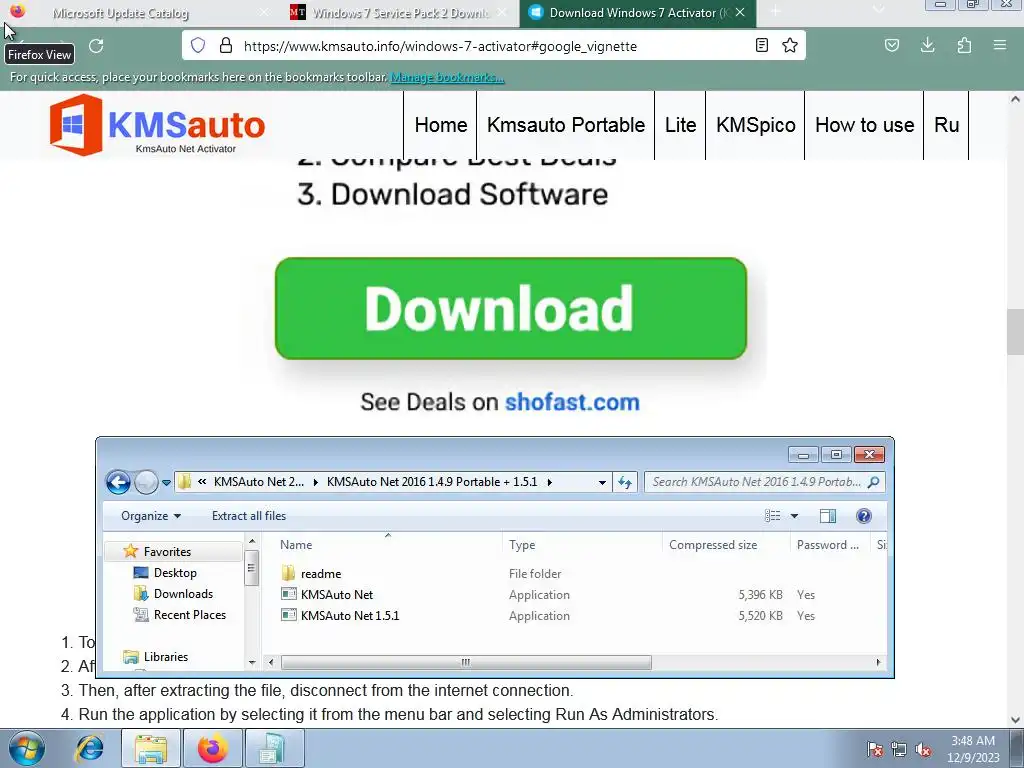Click the page vertical scrollbar thumb
This screenshot has height=768, width=1024.
click(1015, 332)
